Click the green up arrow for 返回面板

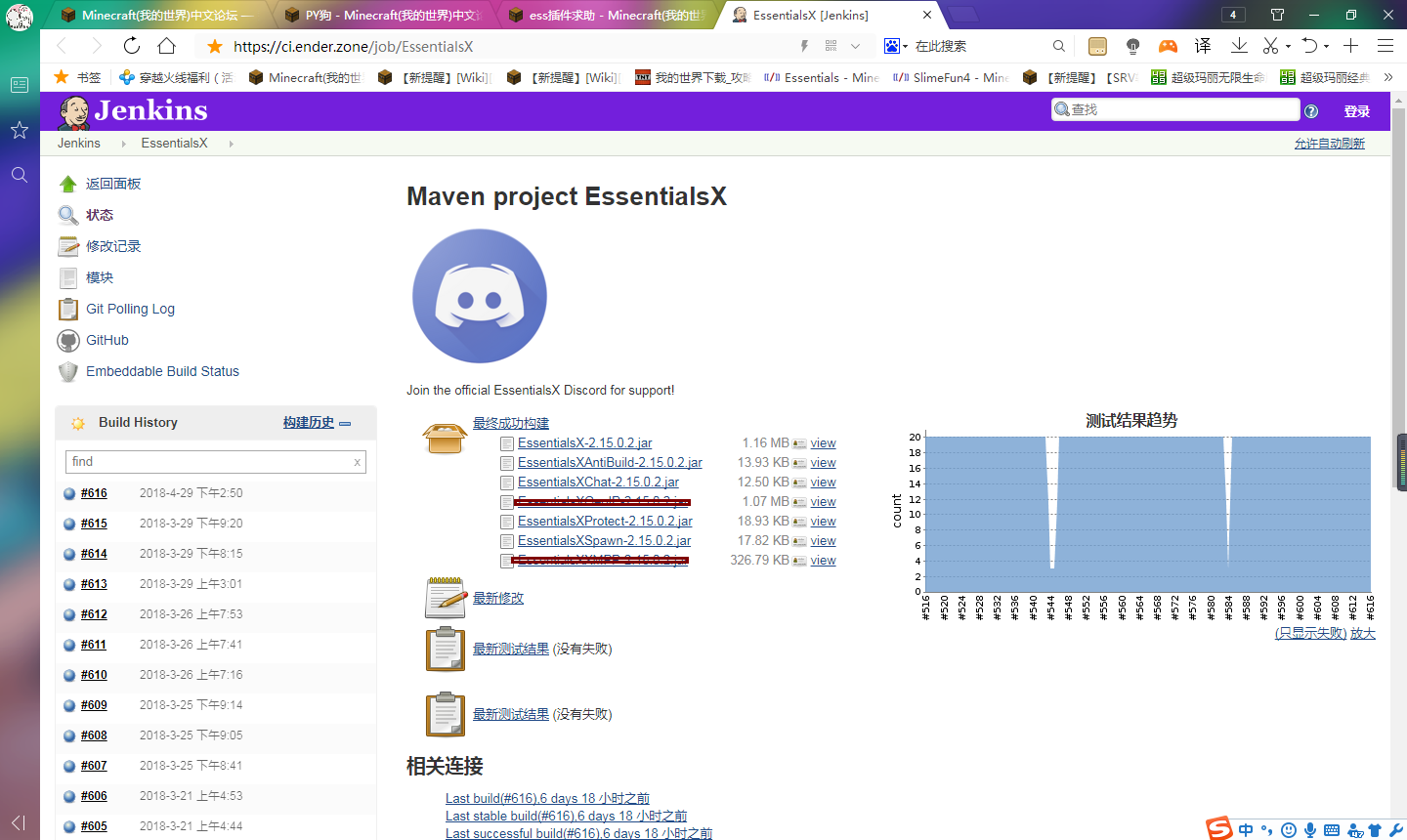click(x=67, y=184)
